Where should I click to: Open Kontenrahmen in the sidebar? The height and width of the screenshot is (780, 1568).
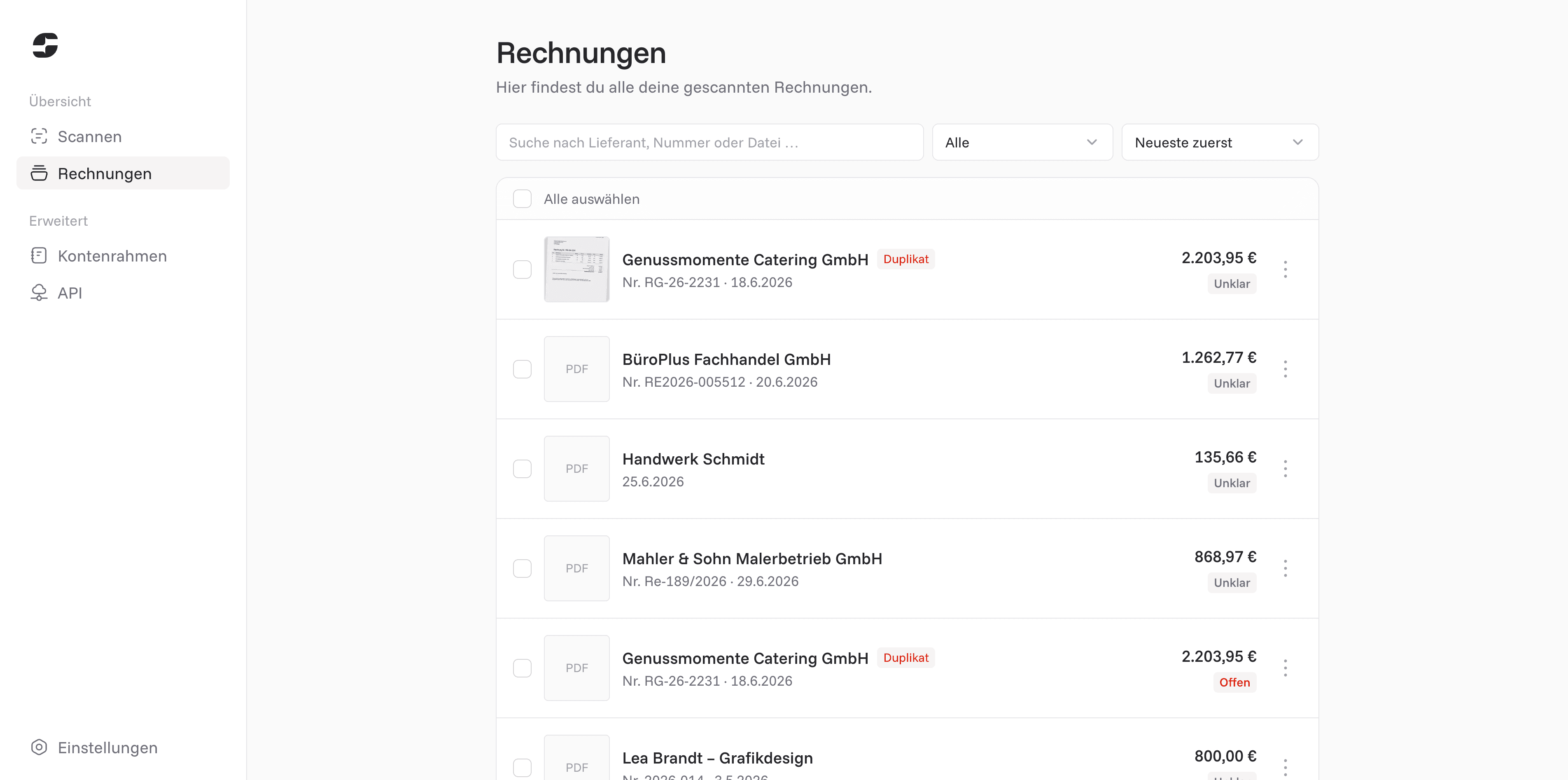(123, 256)
